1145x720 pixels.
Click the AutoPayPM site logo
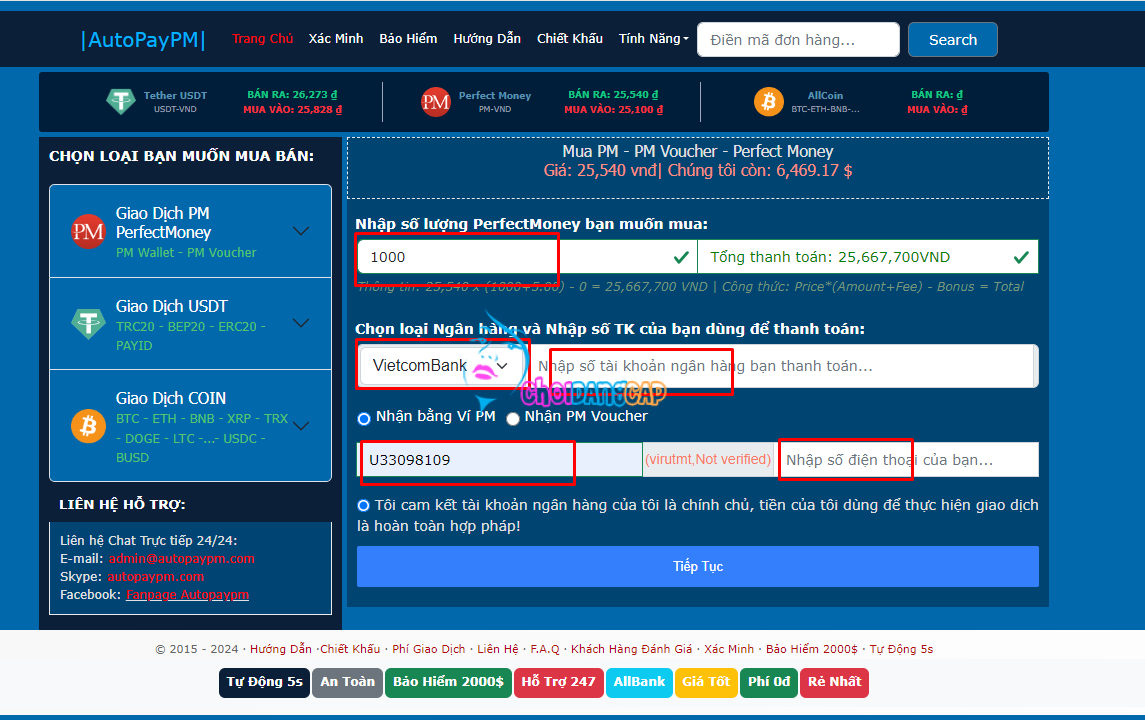(x=143, y=39)
